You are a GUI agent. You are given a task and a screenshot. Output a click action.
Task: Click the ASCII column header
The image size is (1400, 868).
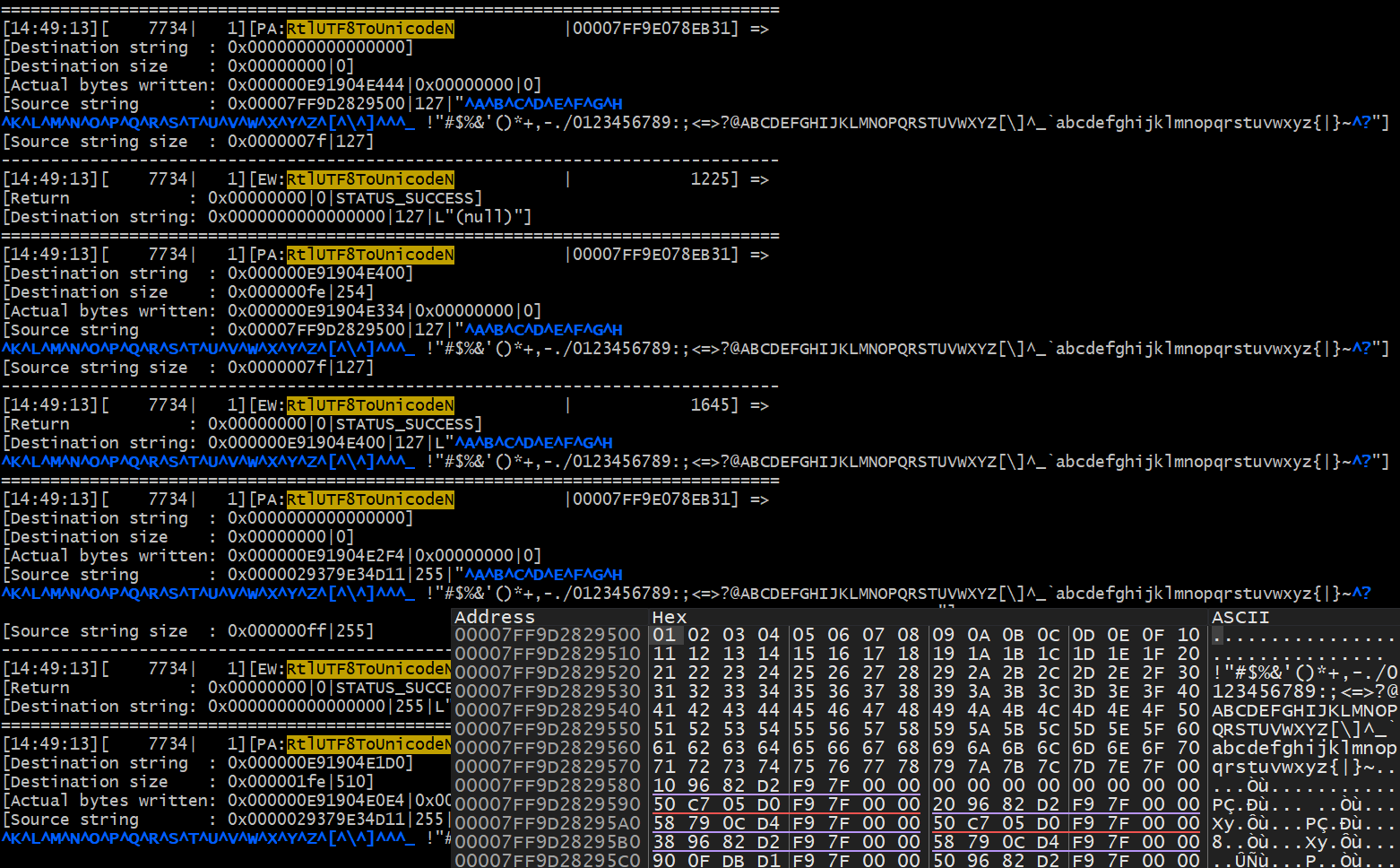coord(1240,617)
